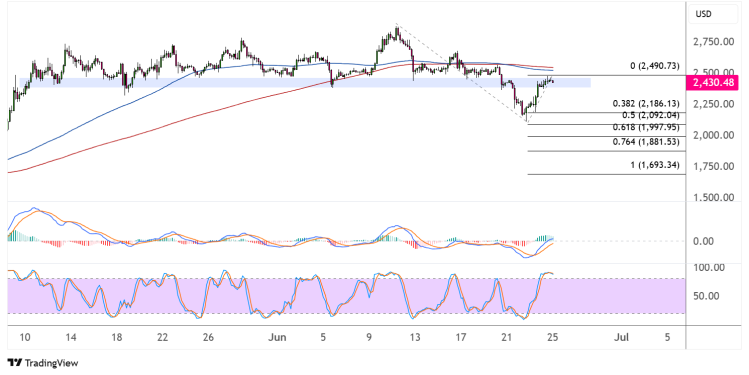
Task: Click date 10 on time axis
Action: (x=25, y=337)
